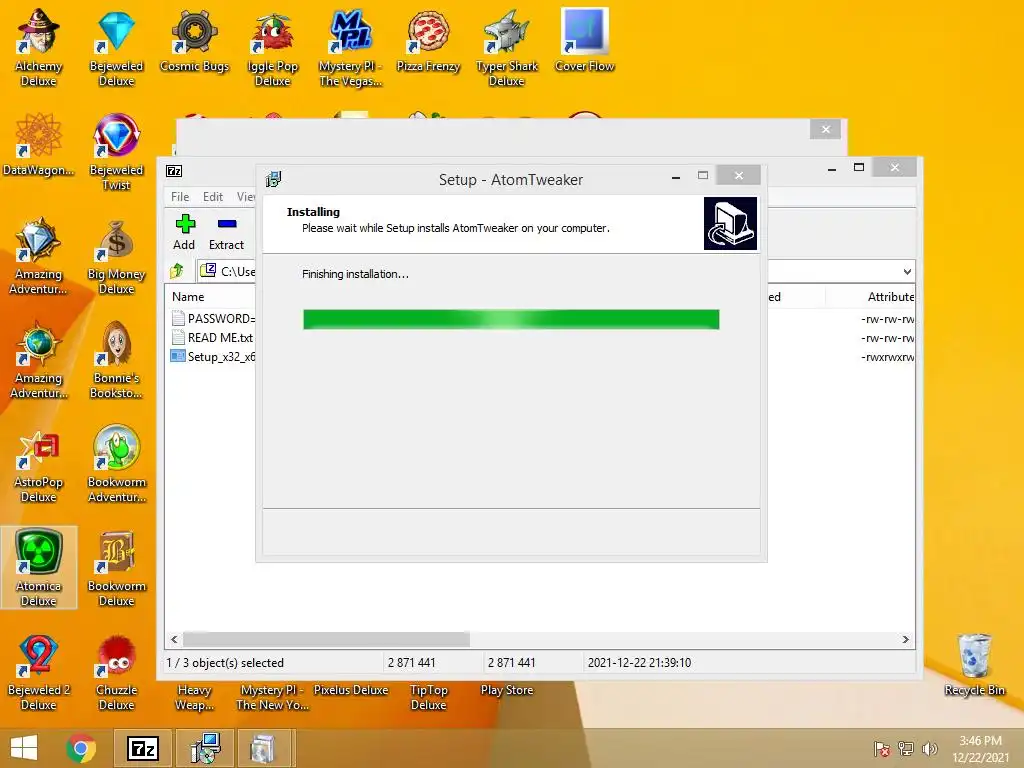Click the scroll left arrow in 7-Zip
The width and height of the screenshot is (1024, 768).
tap(174, 639)
